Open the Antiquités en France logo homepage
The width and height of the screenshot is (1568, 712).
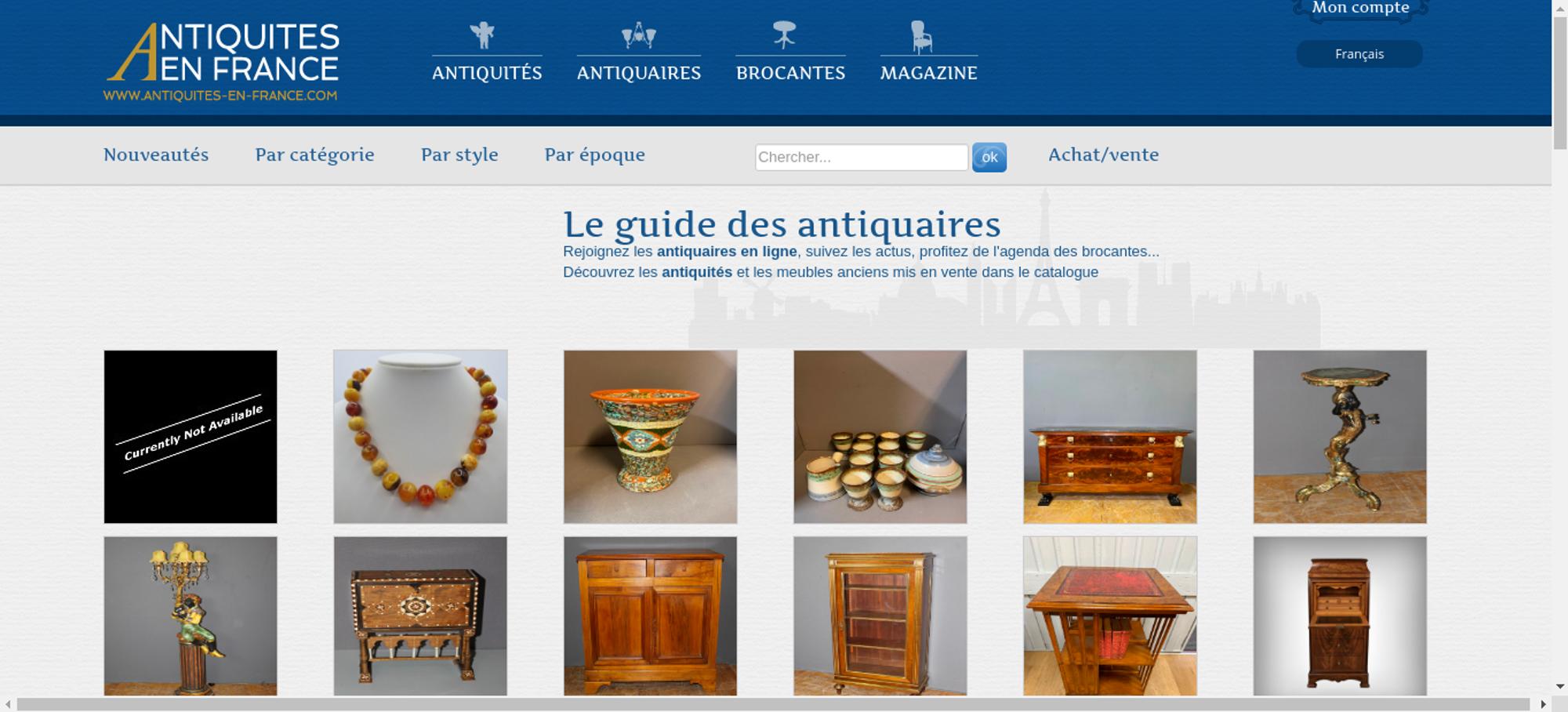point(222,62)
